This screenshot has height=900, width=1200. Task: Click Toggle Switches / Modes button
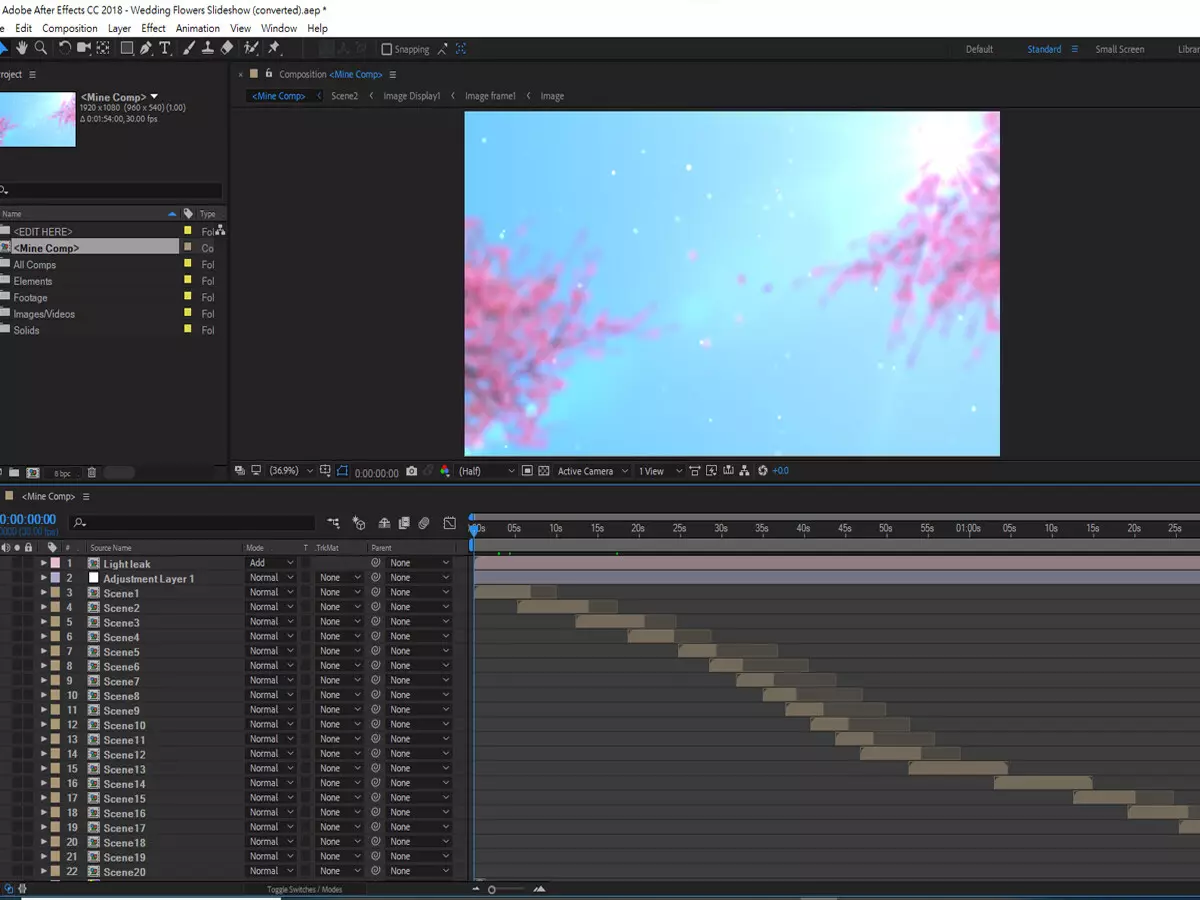click(304, 889)
